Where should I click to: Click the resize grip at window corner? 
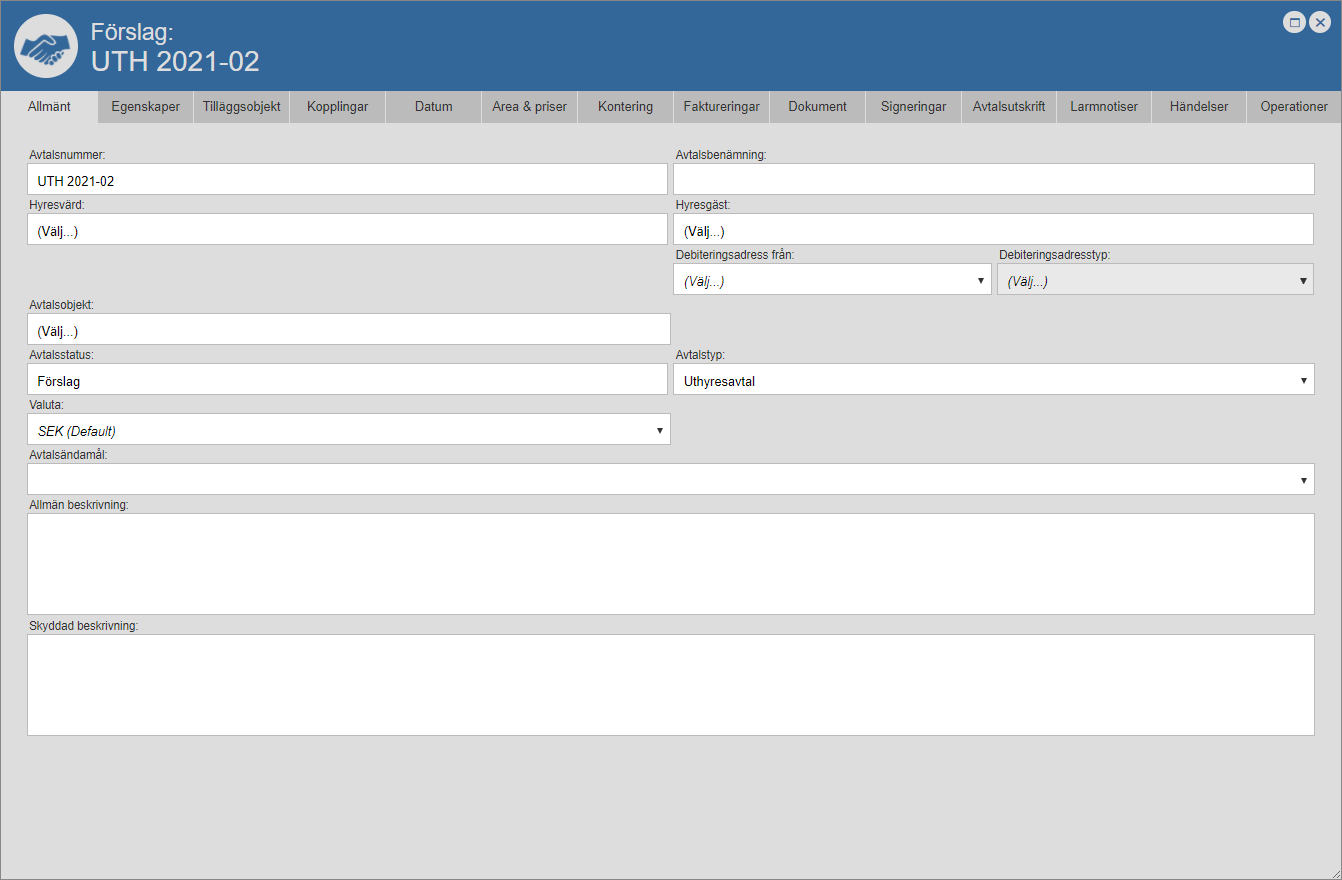[1334, 872]
